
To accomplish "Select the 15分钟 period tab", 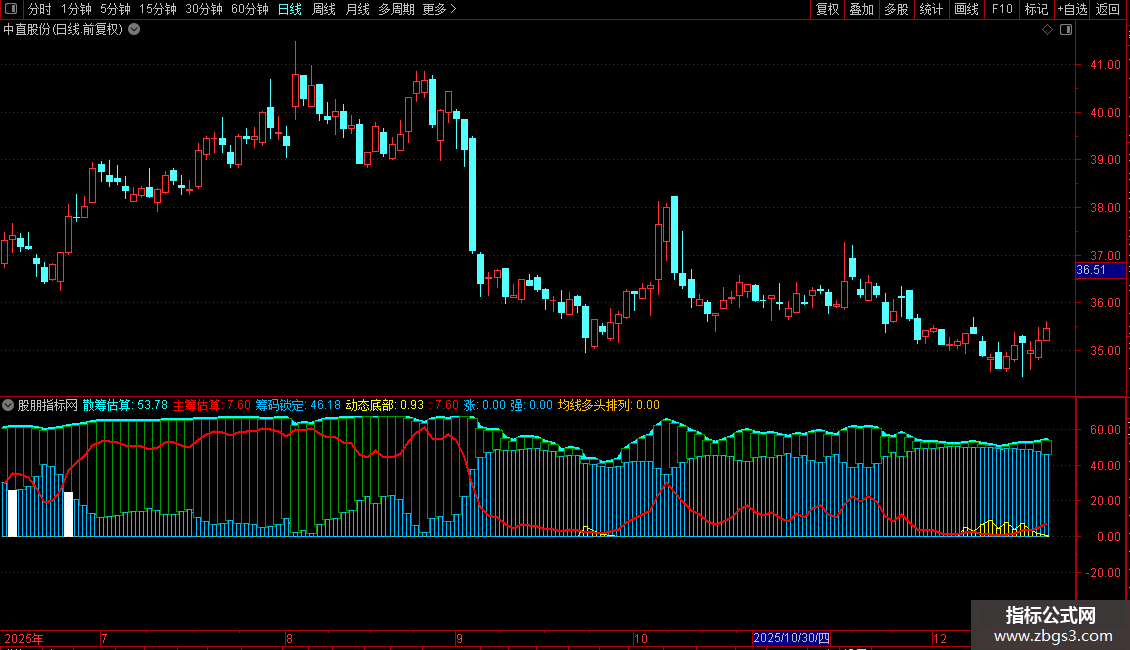I will coord(158,9).
